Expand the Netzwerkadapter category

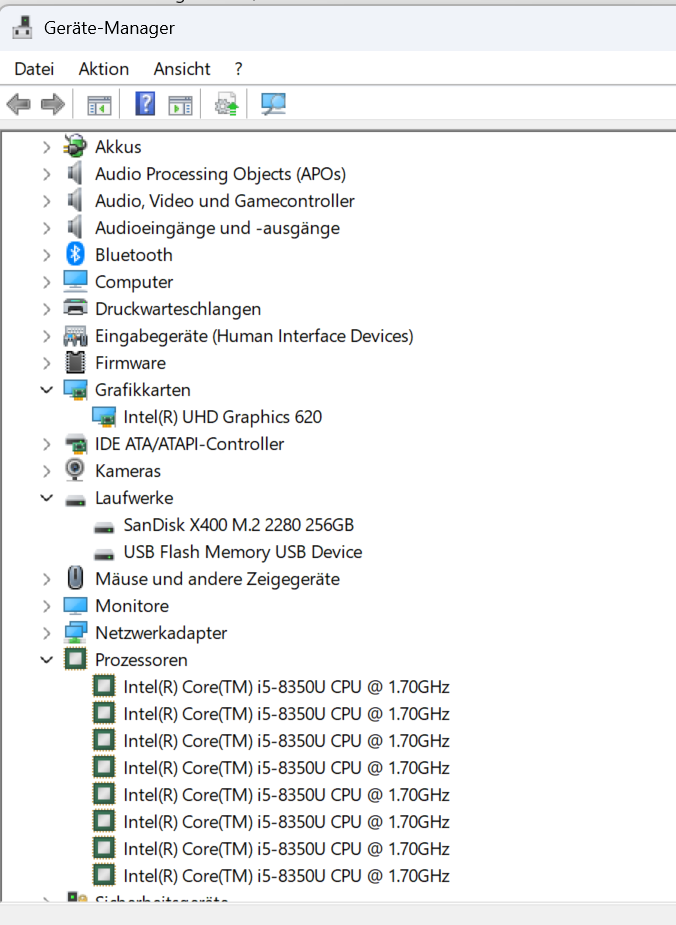pos(47,633)
